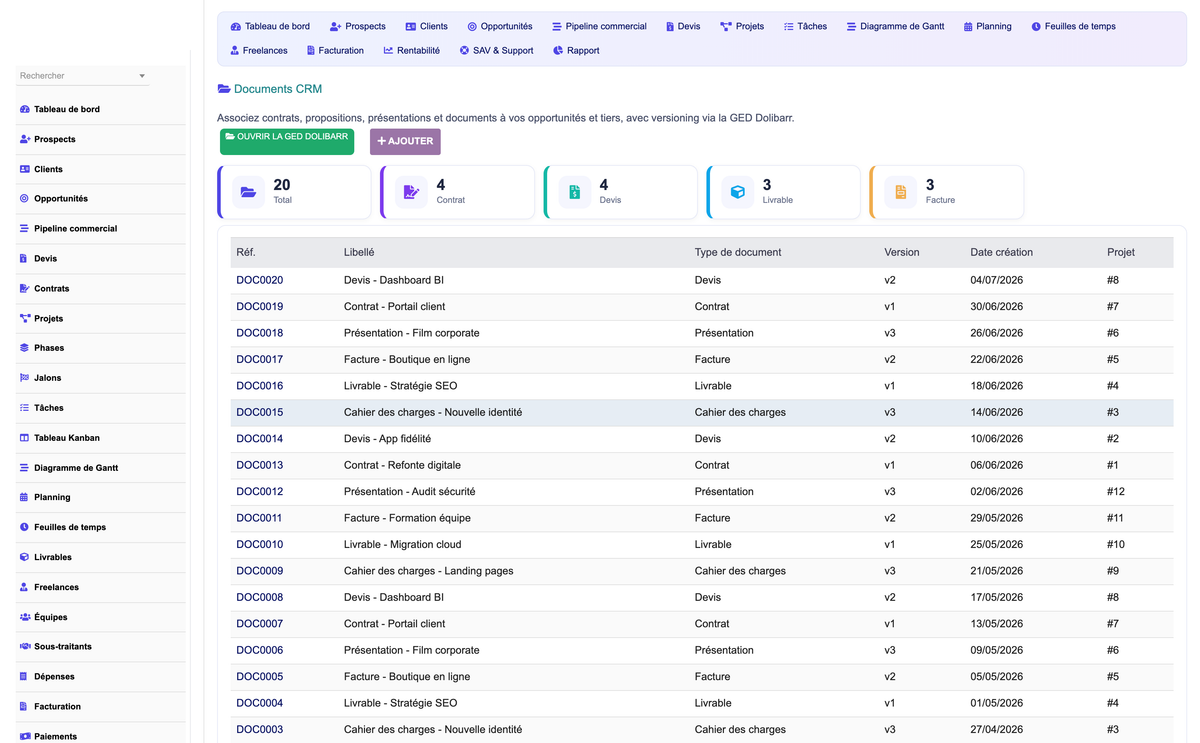Click the Ajouter button
The width and height of the screenshot is (1200, 743).
coord(405,141)
